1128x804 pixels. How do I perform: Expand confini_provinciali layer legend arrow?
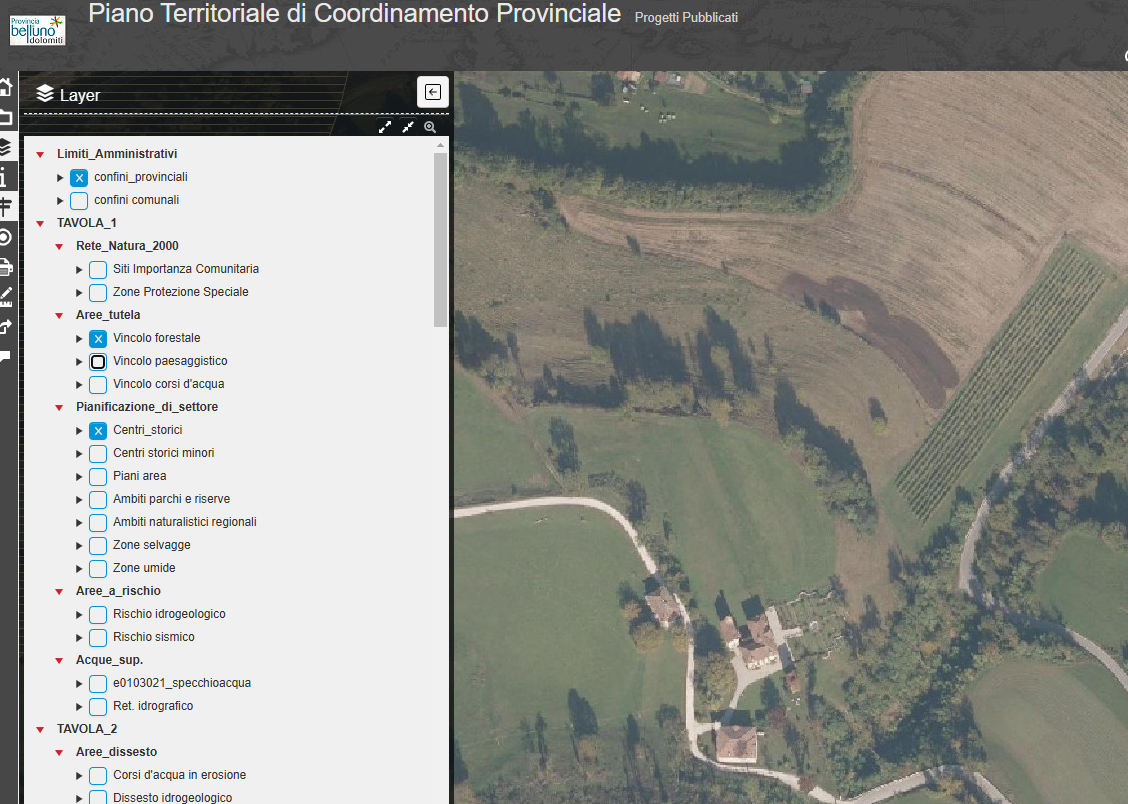coord(60,178)
